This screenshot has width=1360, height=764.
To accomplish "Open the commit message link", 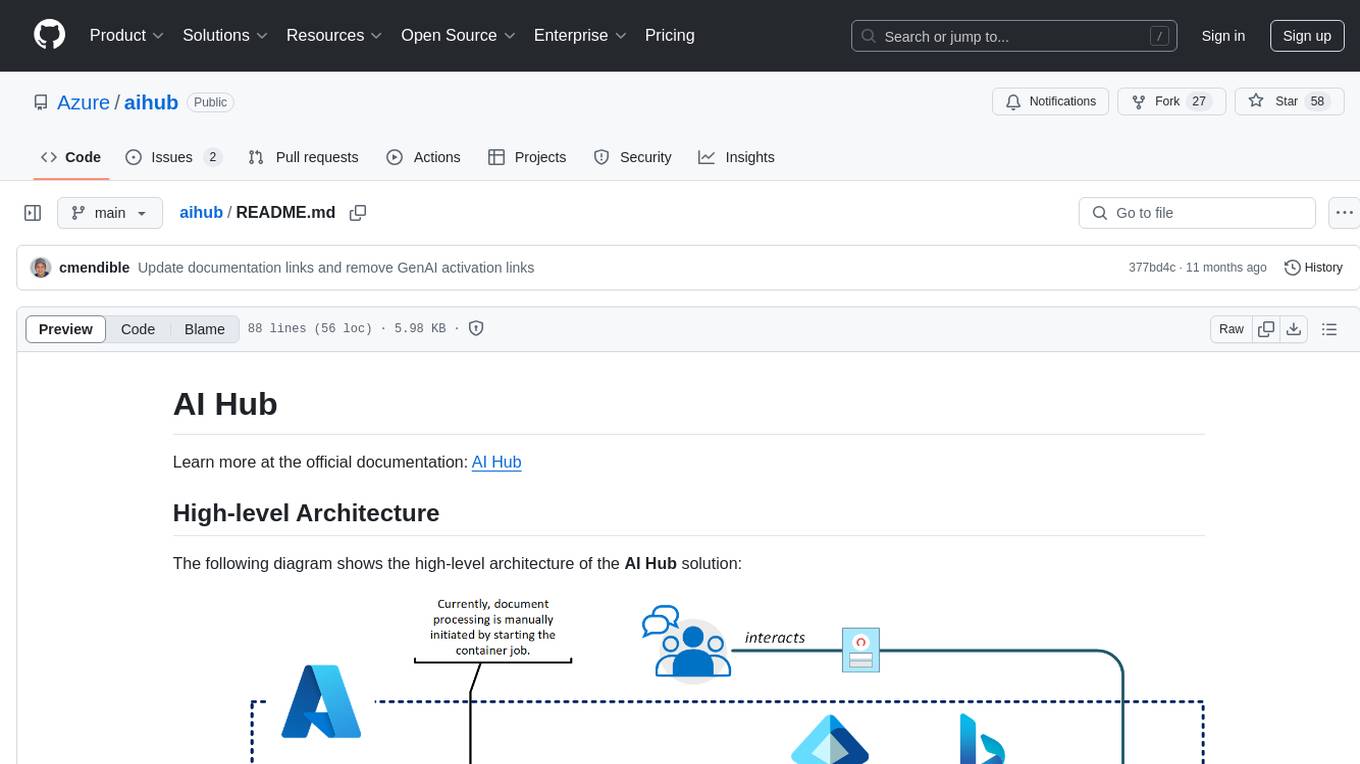I will click(x=336, y=268).
